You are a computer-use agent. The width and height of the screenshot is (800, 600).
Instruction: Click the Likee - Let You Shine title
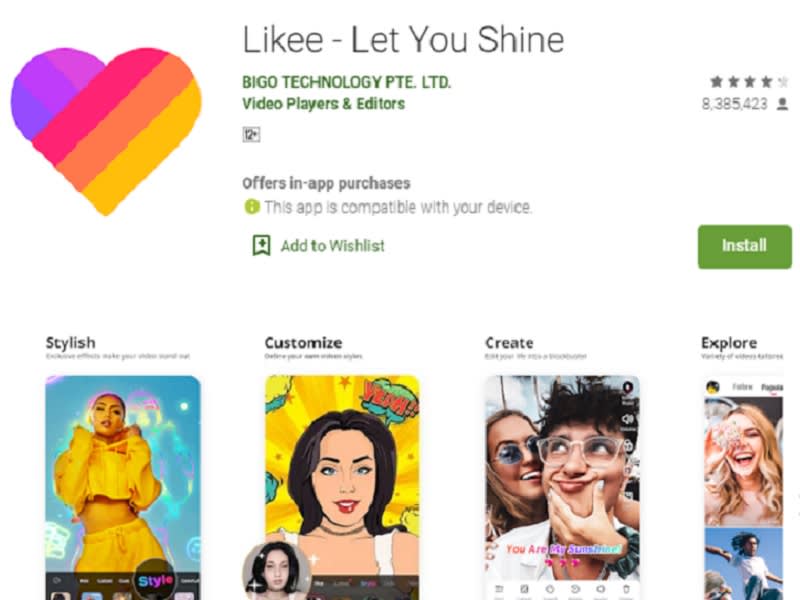pyautogui.click(x=403, y=40)
